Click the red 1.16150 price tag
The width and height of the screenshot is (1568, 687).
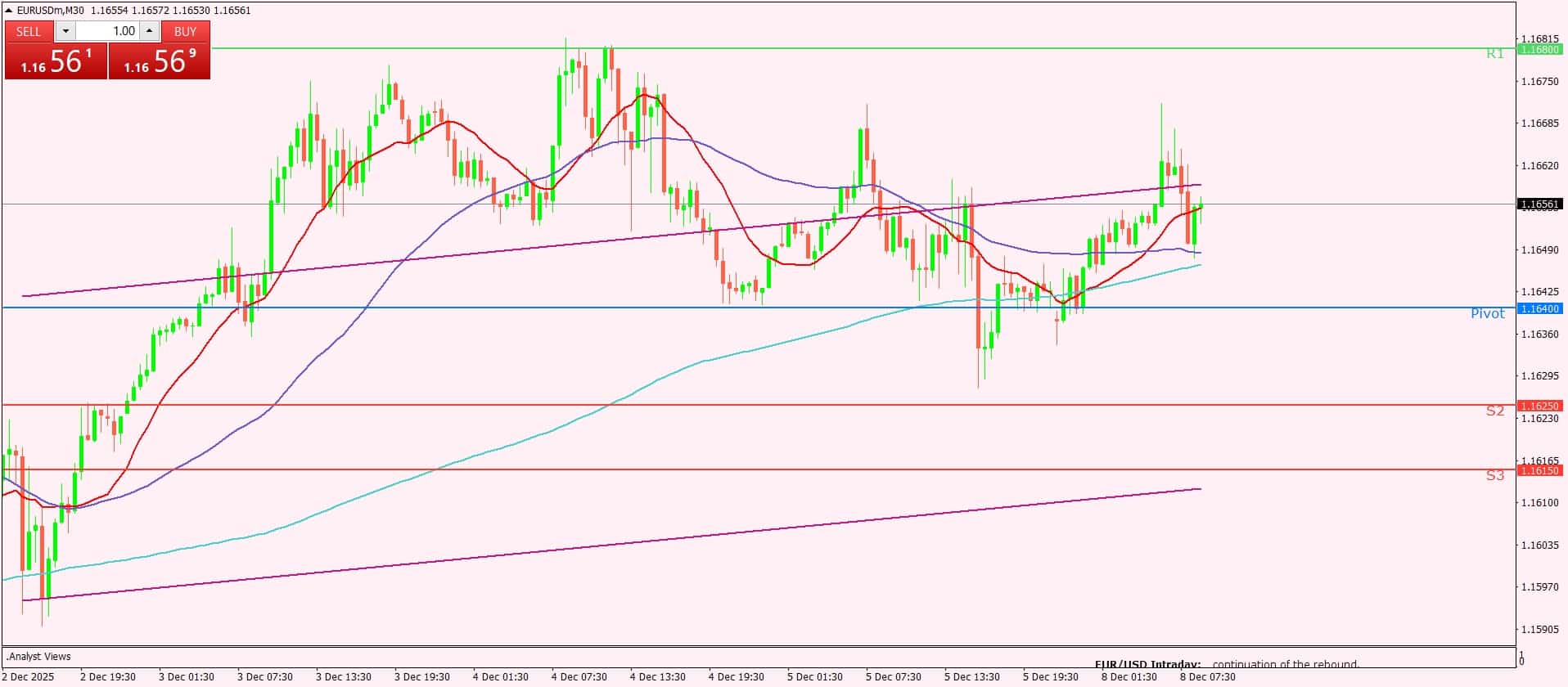1539,470
